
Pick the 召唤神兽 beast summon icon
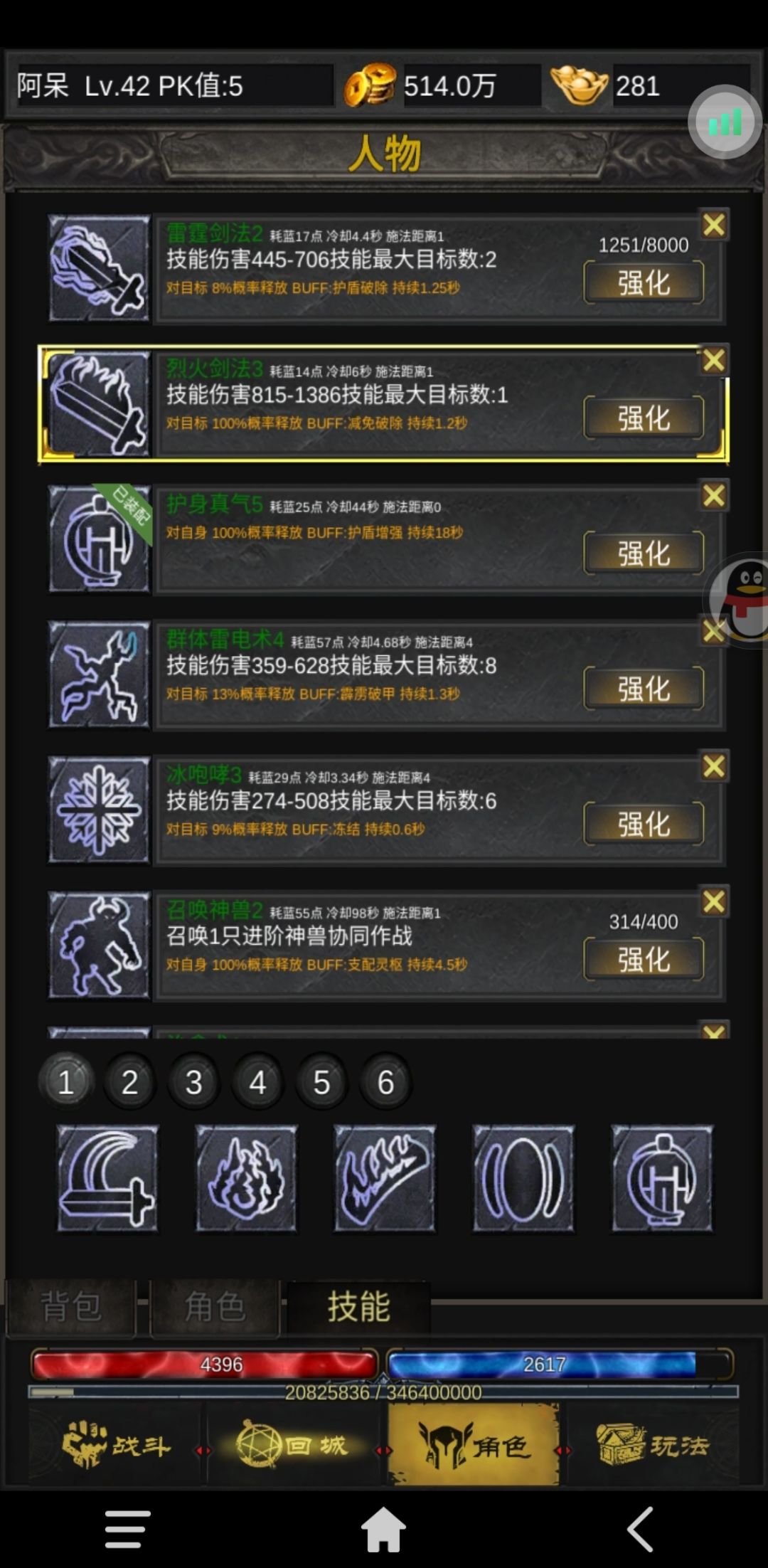(x=100, y=945)
